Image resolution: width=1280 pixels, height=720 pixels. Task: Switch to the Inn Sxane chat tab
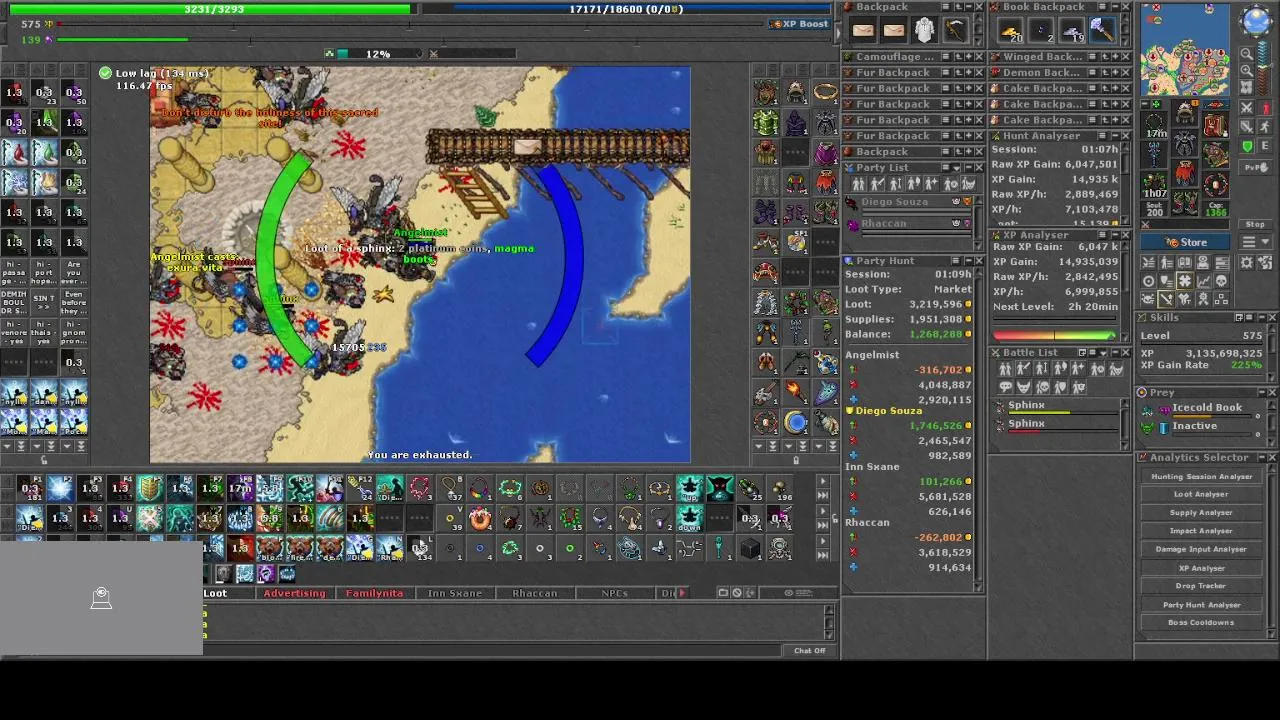pyautogui.click(x=455, y=593)
